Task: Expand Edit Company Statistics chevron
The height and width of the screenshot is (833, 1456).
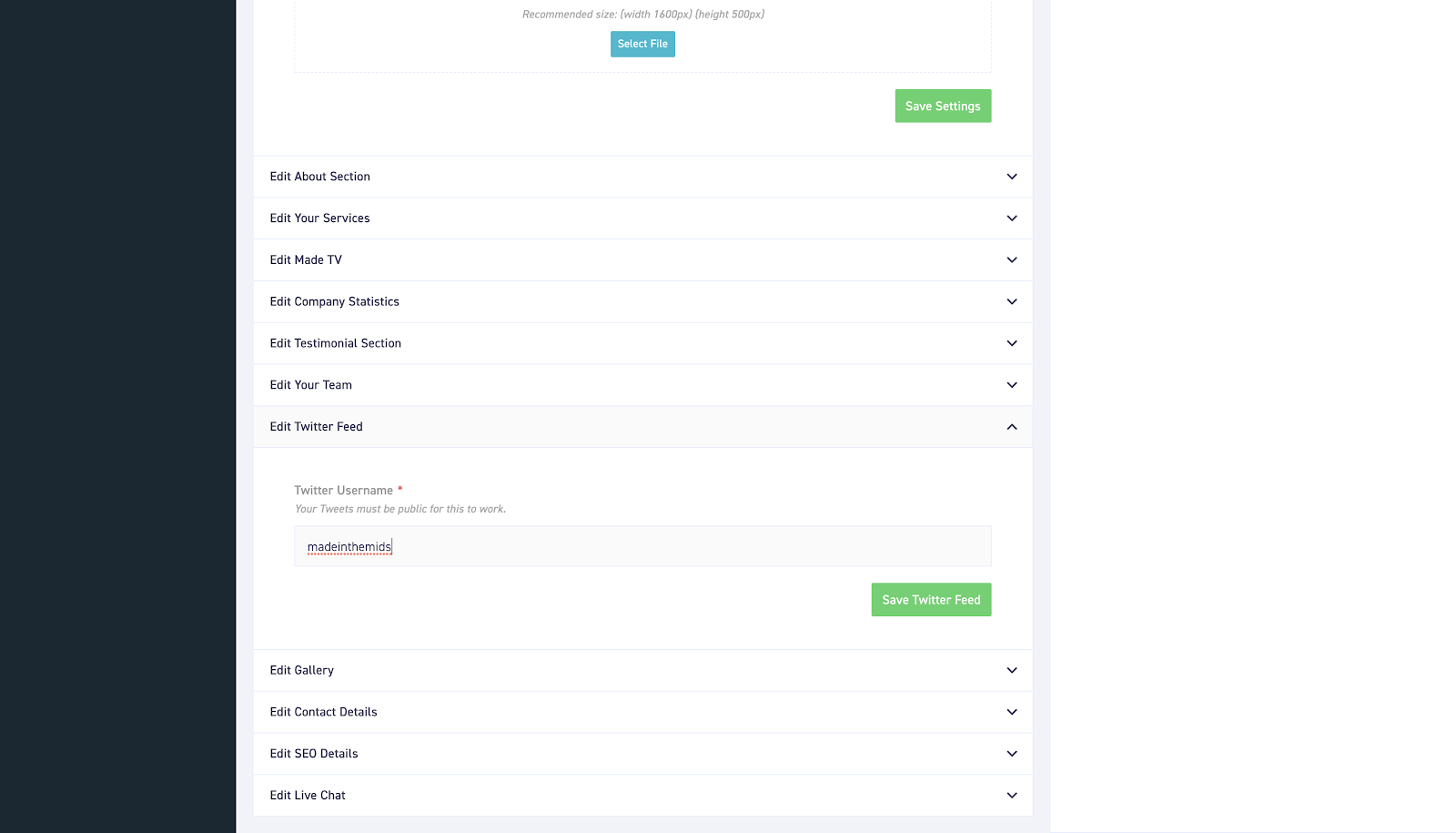Action: pos(1012,301)
